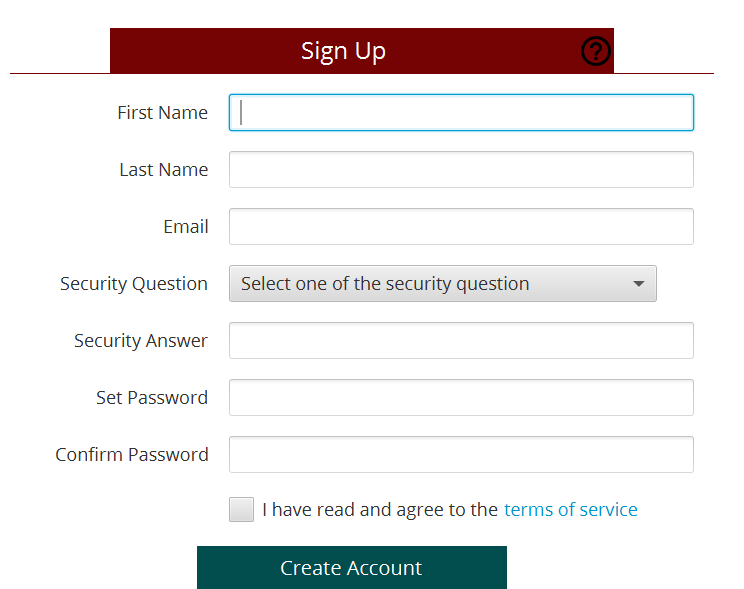Viewport: 744px width, 589px height.
Task: Submit with the Create Account button
Action: (352, 568)
